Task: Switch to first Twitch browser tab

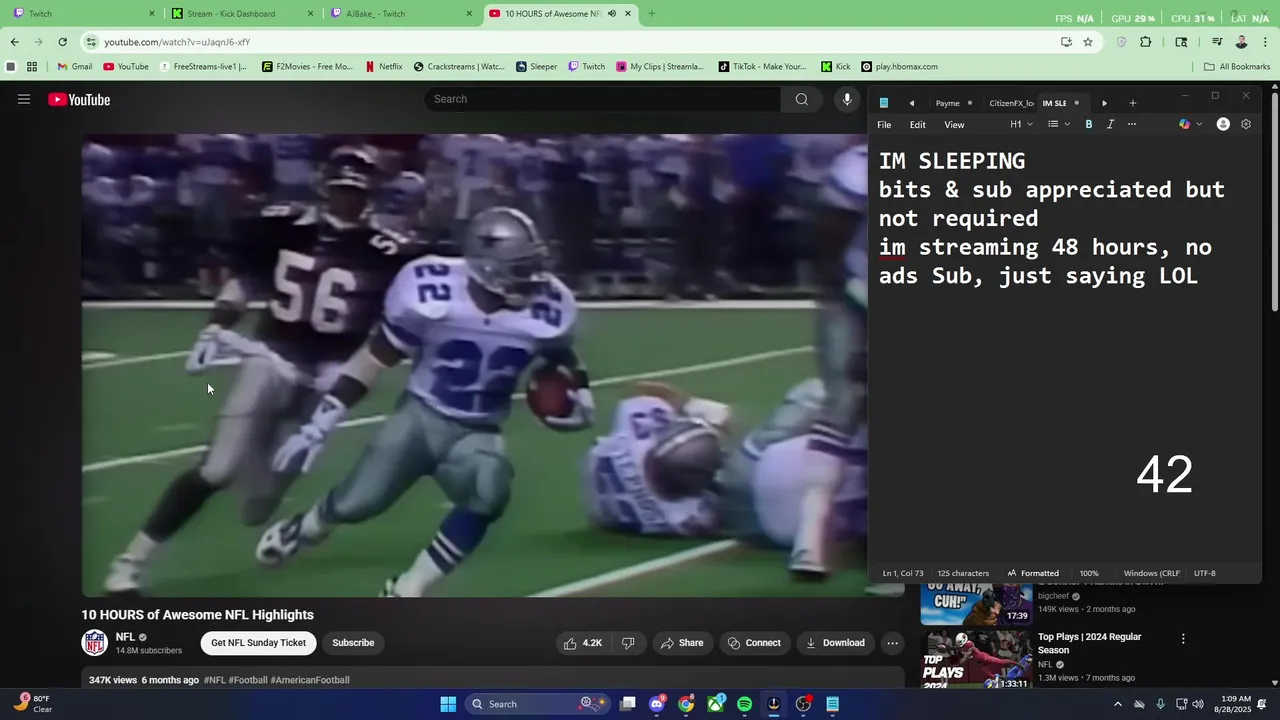Action: (x=83, y=14)
